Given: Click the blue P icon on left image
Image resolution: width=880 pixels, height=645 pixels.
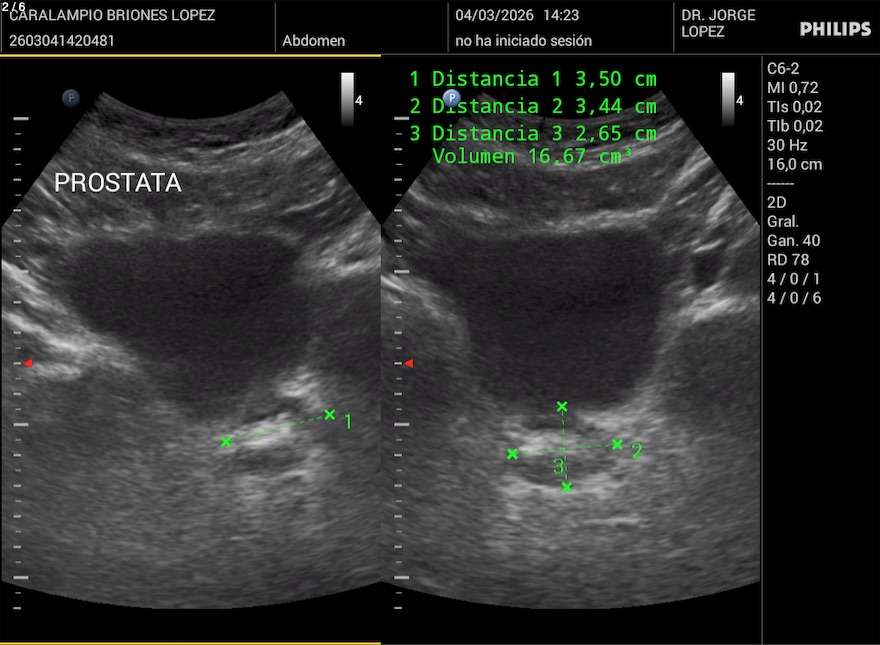Looking at the screenshot, I should tap(71, 97).
